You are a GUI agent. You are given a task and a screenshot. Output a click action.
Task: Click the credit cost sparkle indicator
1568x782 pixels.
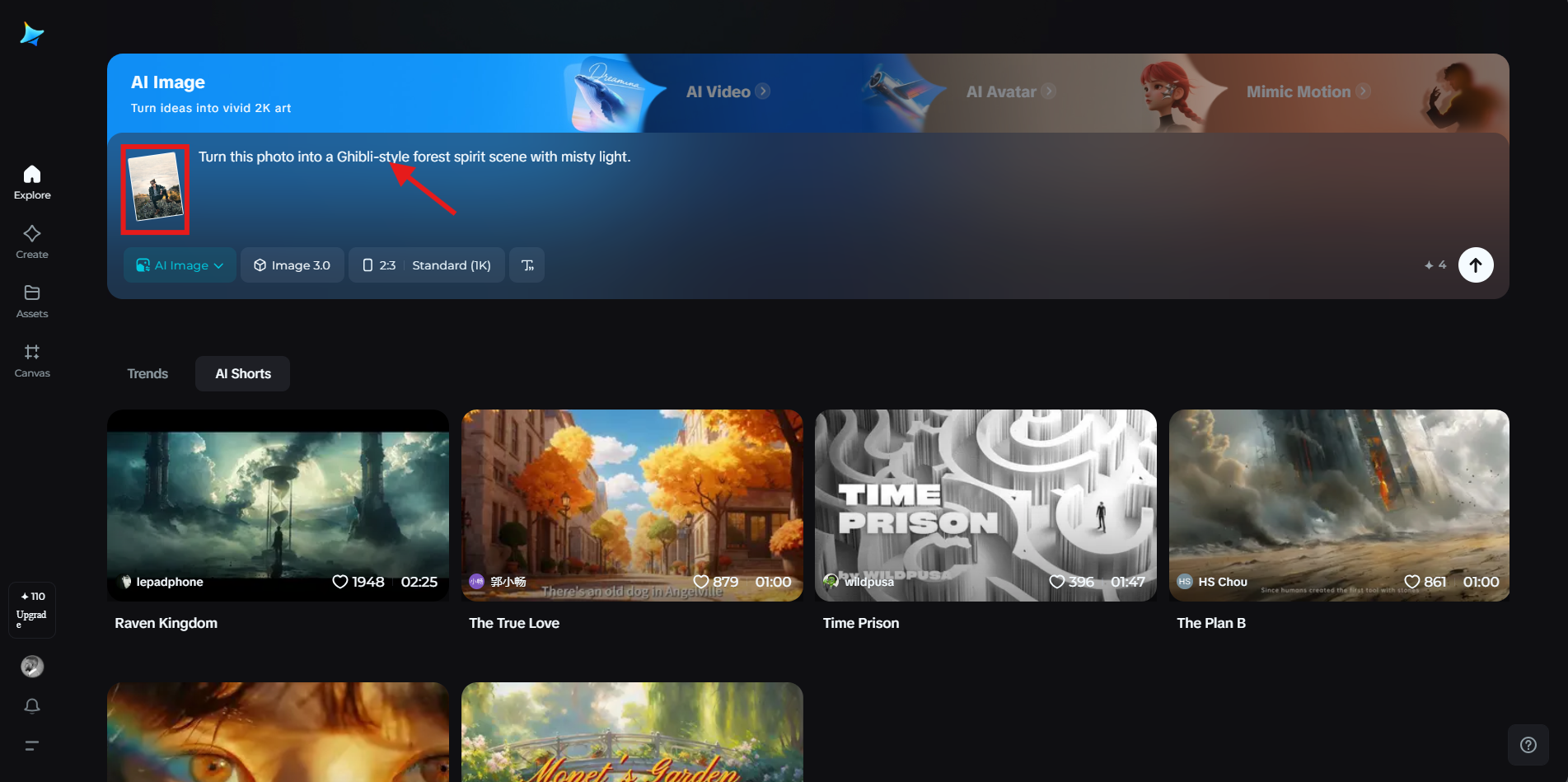tap(1435, 265)
